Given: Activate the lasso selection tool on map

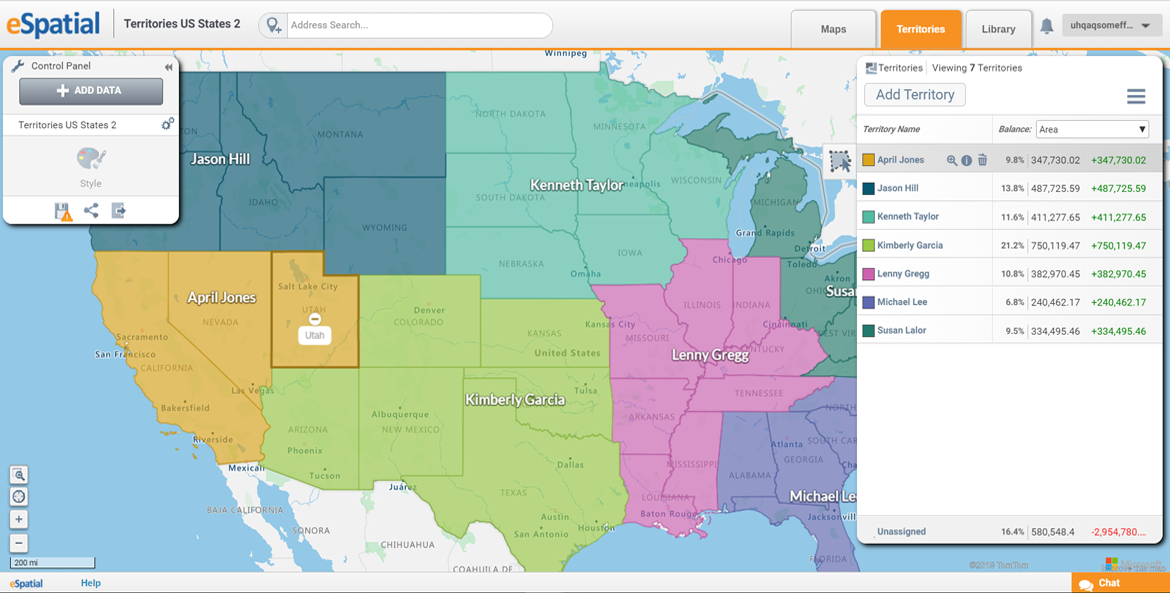Looking at the screenshot, I should [x=840, y=160].
